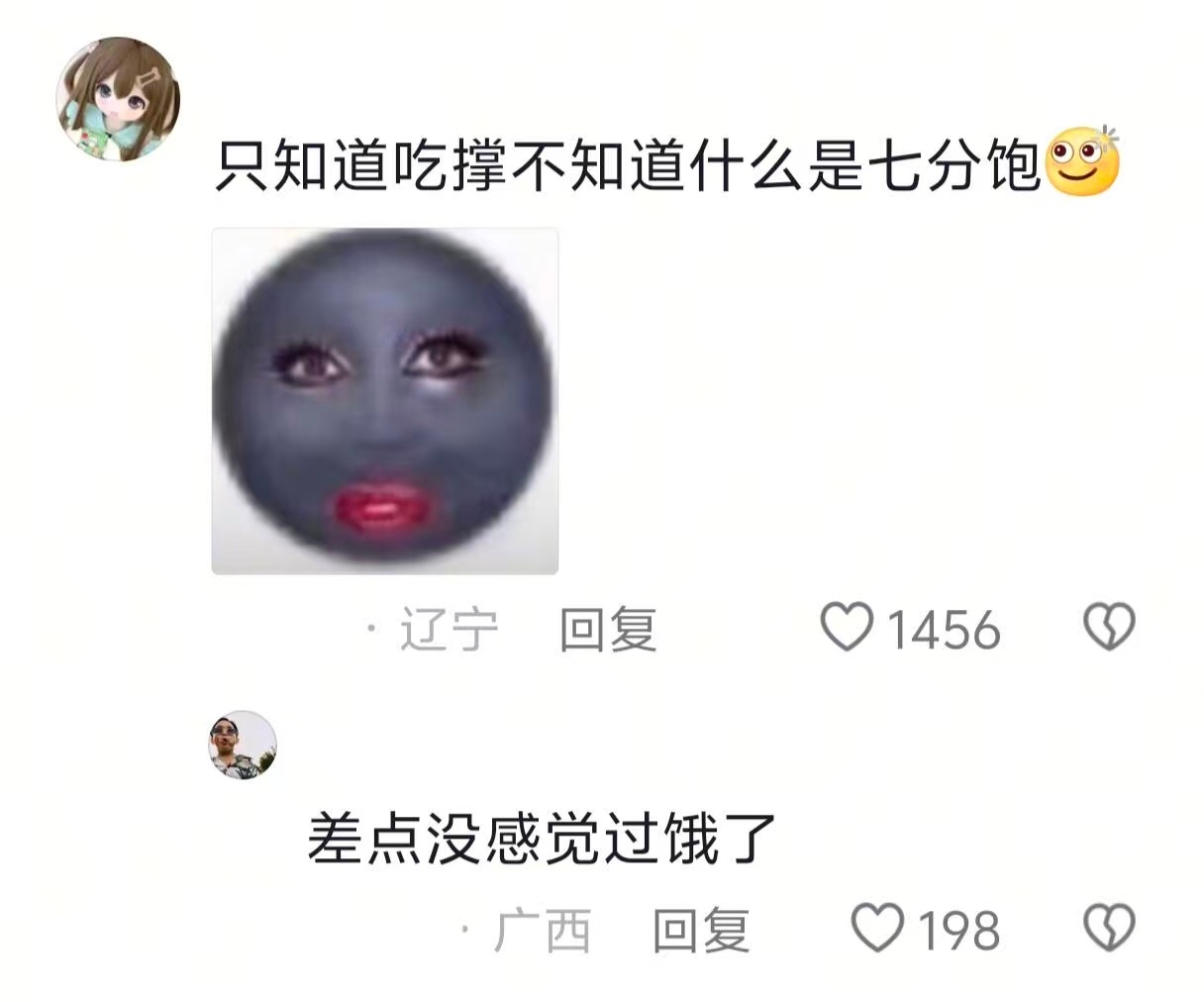Open the sunglasses man avatar profile

coord(243,745)
